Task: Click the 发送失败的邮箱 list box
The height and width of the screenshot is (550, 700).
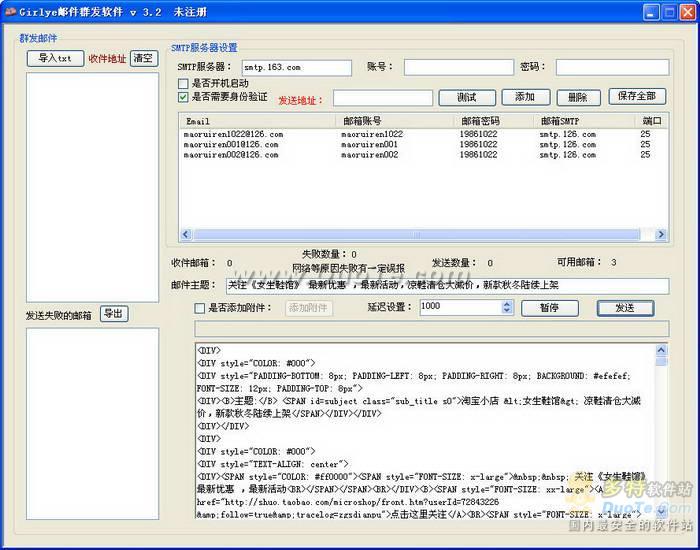Action: click(x=92, y=424)
